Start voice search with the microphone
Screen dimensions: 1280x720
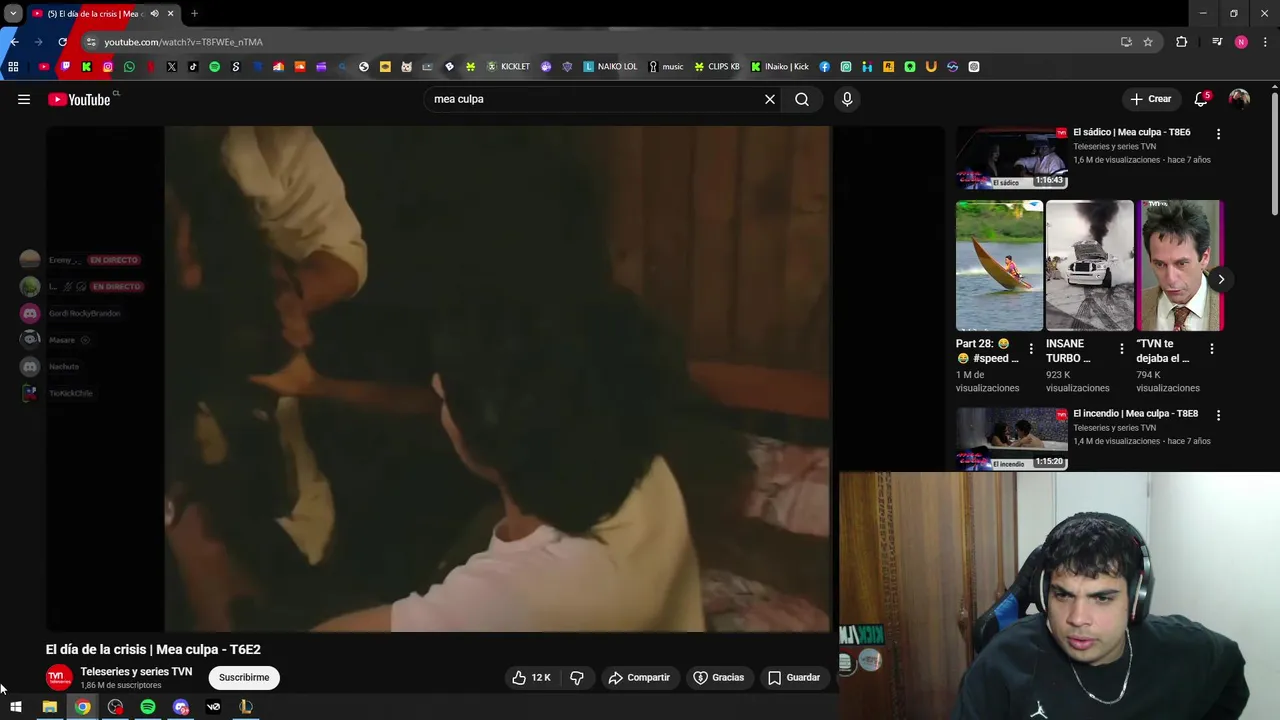pos(847,99)
